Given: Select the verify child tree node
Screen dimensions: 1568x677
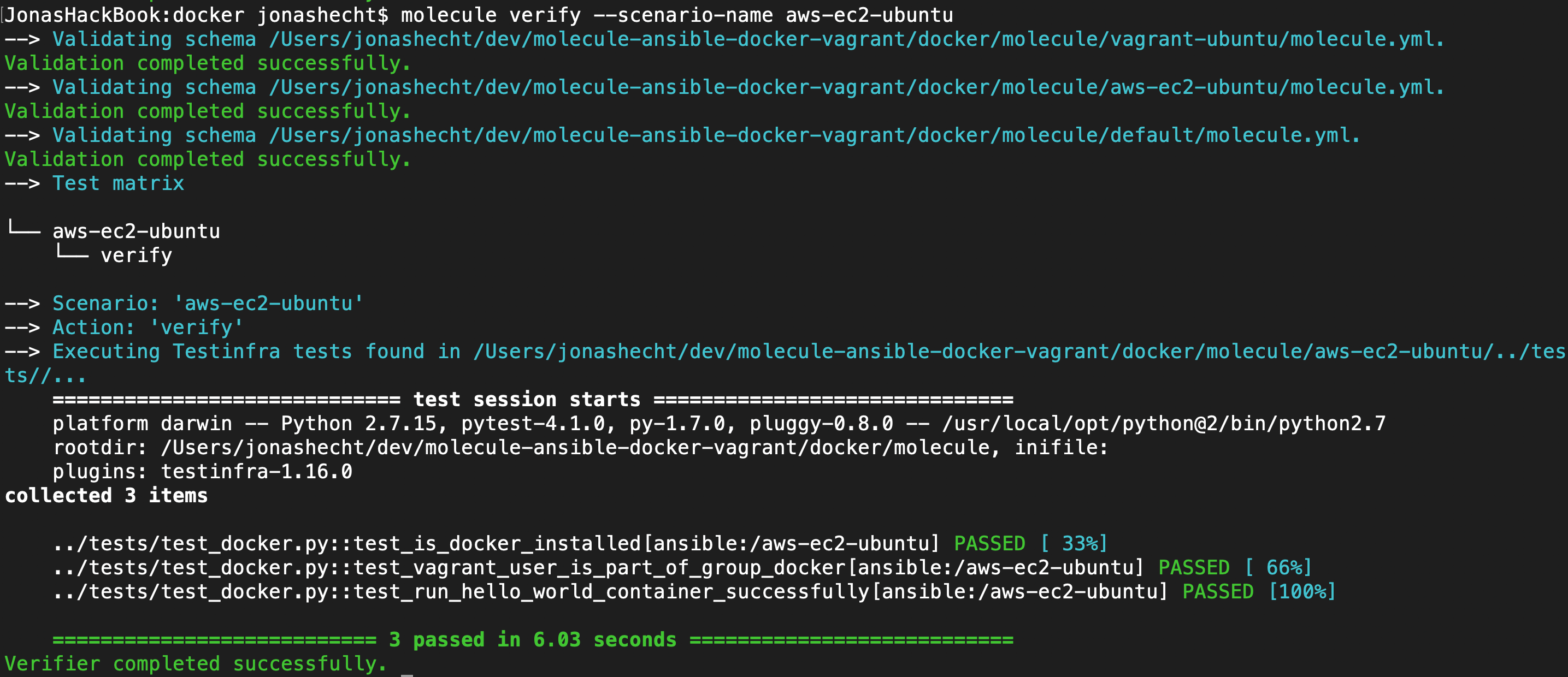Looking at the screenshot, I should tap(135, 256).
